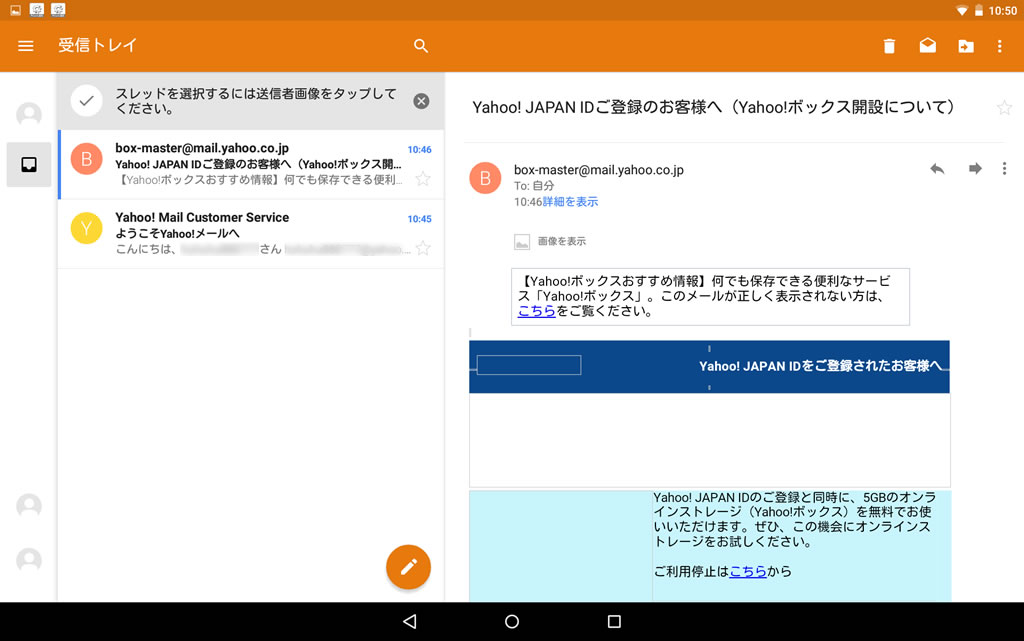Click the こちら link in preview box
Screen dimensions: 1024x641
(x=536, y=311)
